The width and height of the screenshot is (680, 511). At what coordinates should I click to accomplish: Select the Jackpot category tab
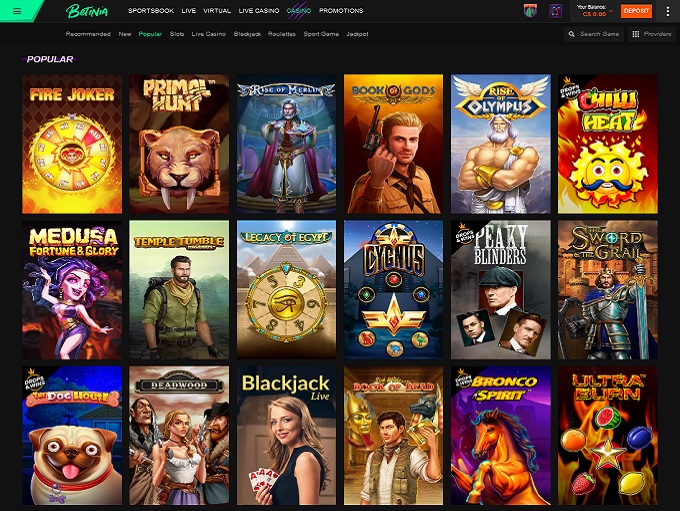point(357,34)
